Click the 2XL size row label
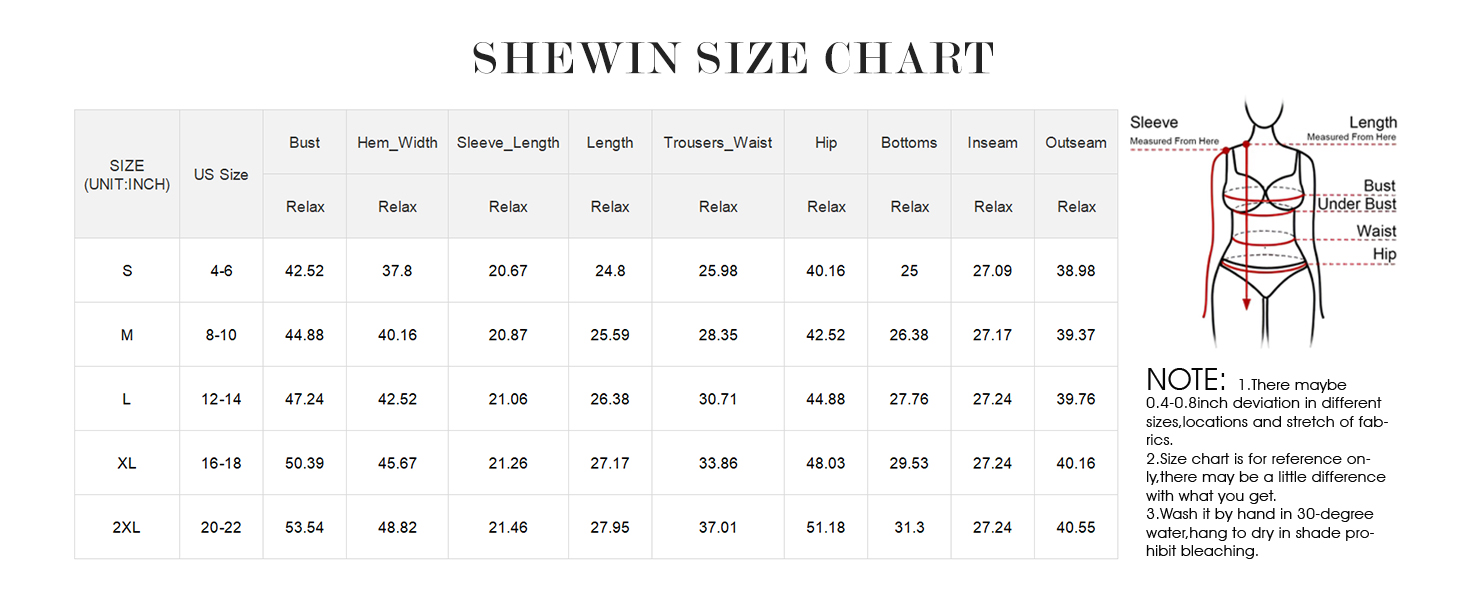The height and width of the screenshot is (600, 1464). pyautogui.click(x=127, y=527)
